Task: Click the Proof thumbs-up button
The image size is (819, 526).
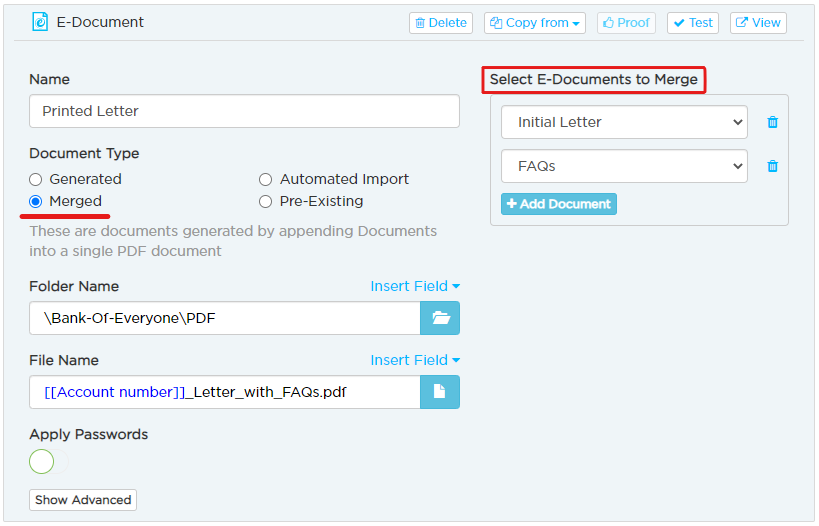Action: [626, 23]
